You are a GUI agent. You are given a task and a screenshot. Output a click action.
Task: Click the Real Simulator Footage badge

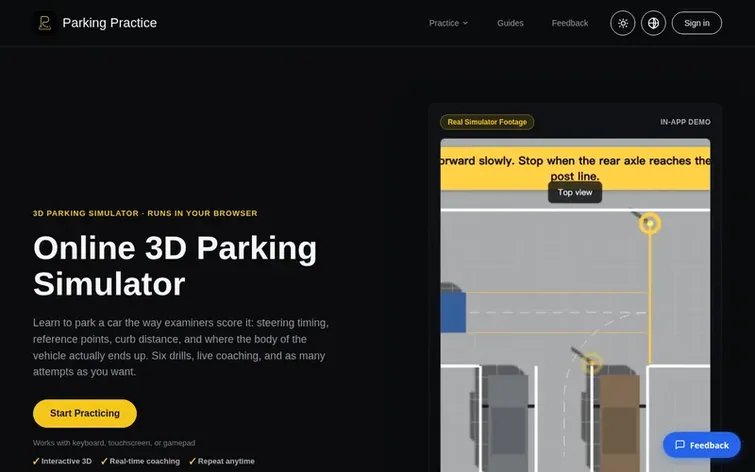coord(487,122)
